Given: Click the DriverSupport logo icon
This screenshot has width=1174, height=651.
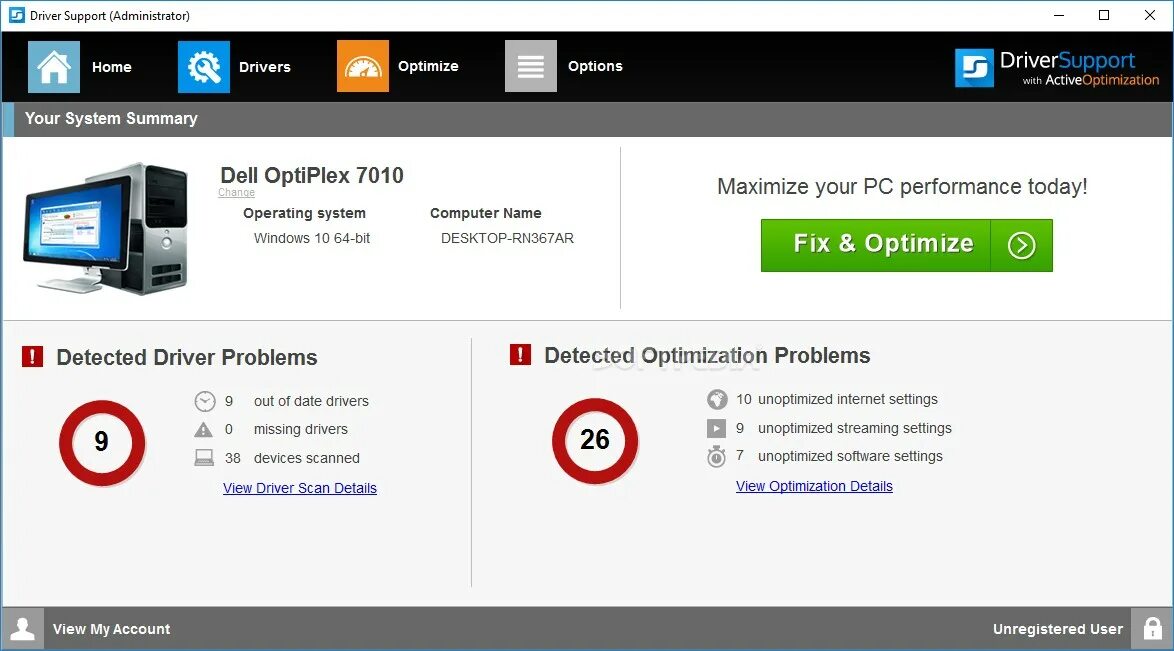Looking at the screenshot, I should tap(974, 68).
